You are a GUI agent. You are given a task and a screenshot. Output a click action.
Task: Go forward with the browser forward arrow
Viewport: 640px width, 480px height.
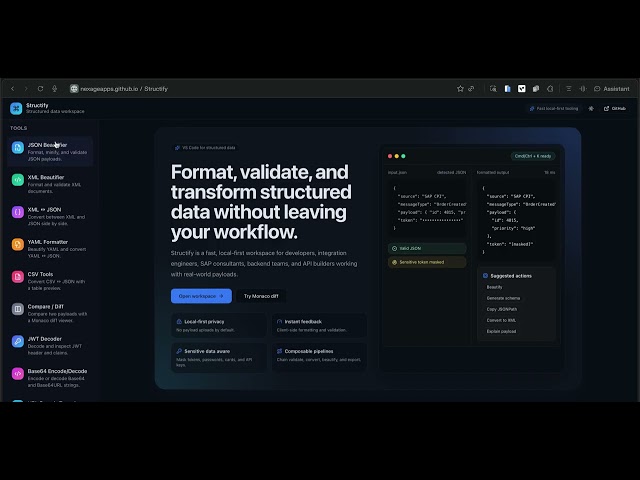(26, 89)
